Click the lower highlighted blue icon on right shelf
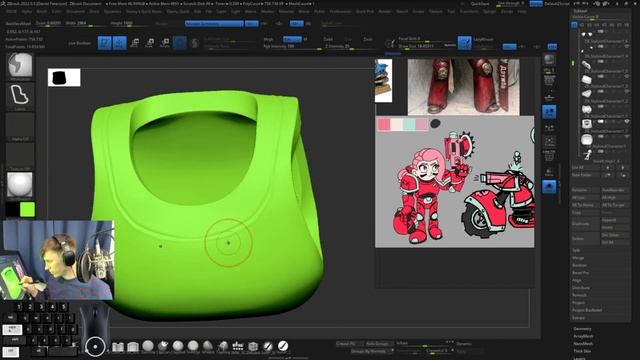The width and height of the screenshot is (640, 360). click(549, 187)
